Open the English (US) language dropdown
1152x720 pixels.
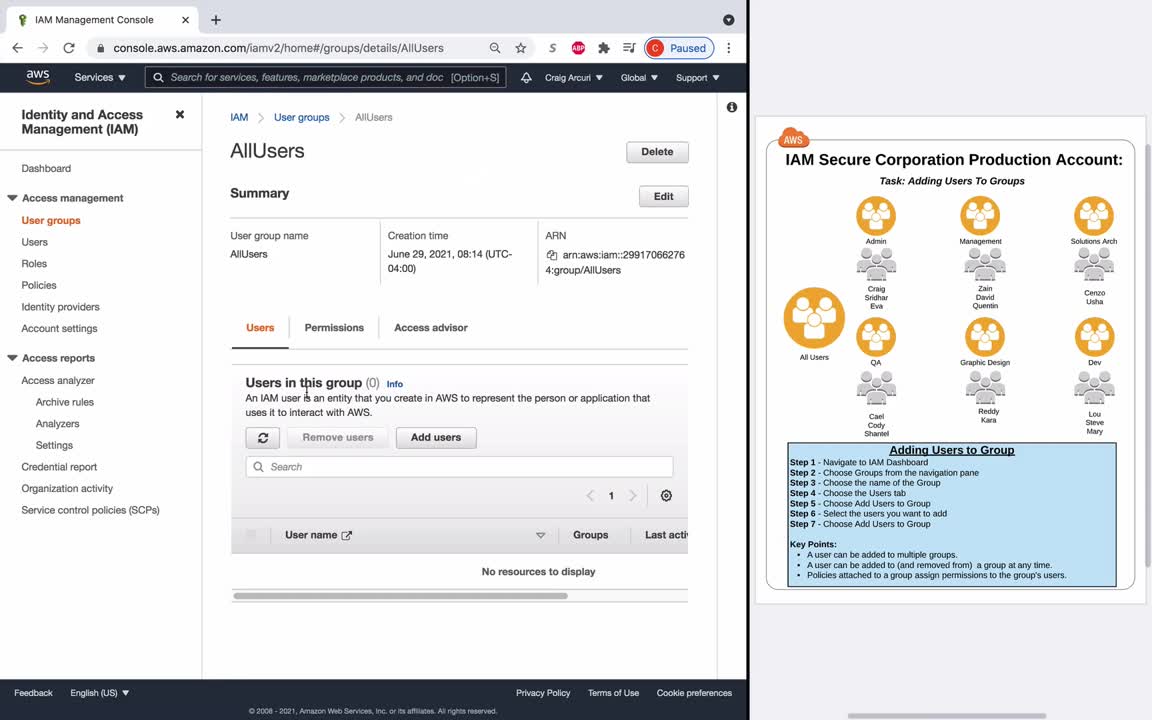[x=100, y=693]
